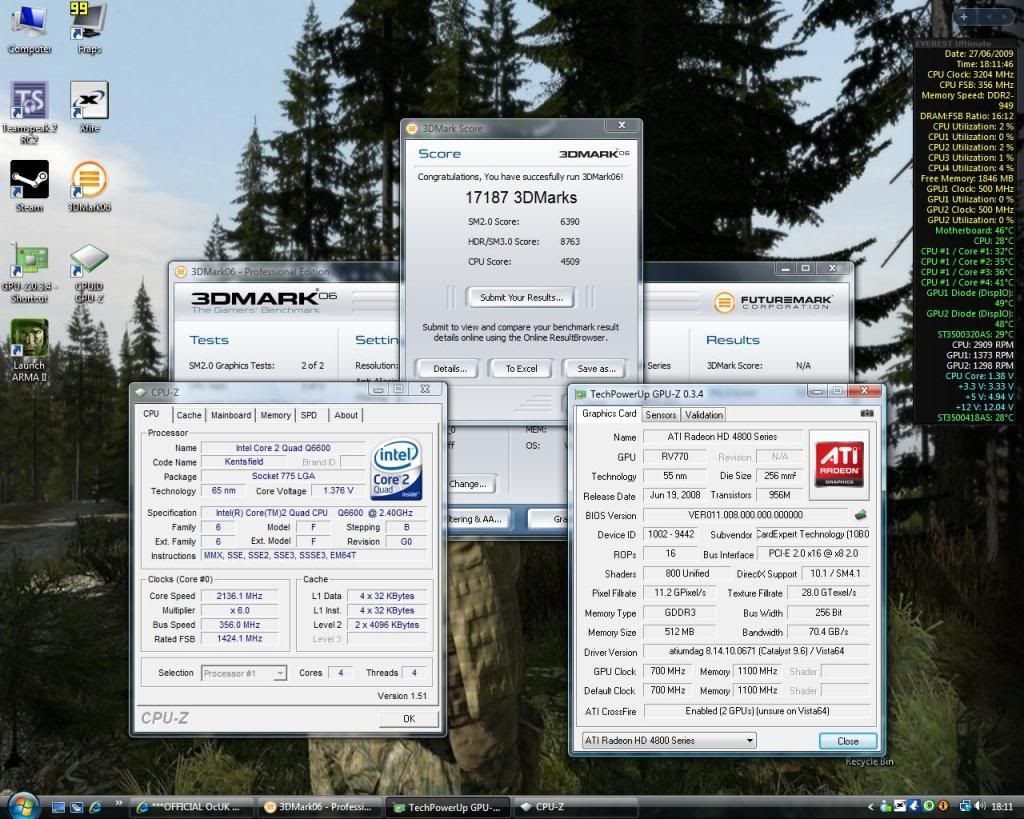Viewport: 1024px width, 819px height.
Task: Open the Computer desktop icon
Action: coord(29,28)
